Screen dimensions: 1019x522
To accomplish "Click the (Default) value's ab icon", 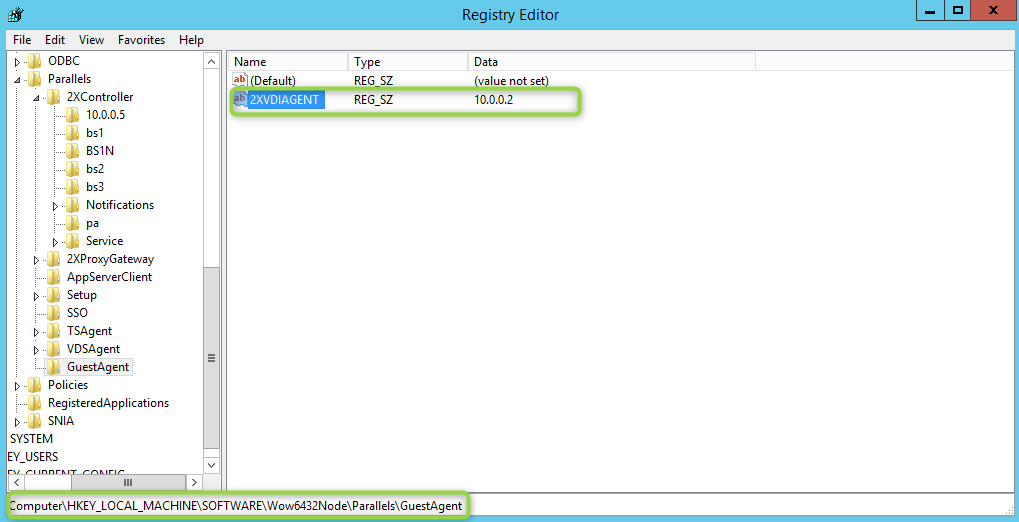I will 240,80.
